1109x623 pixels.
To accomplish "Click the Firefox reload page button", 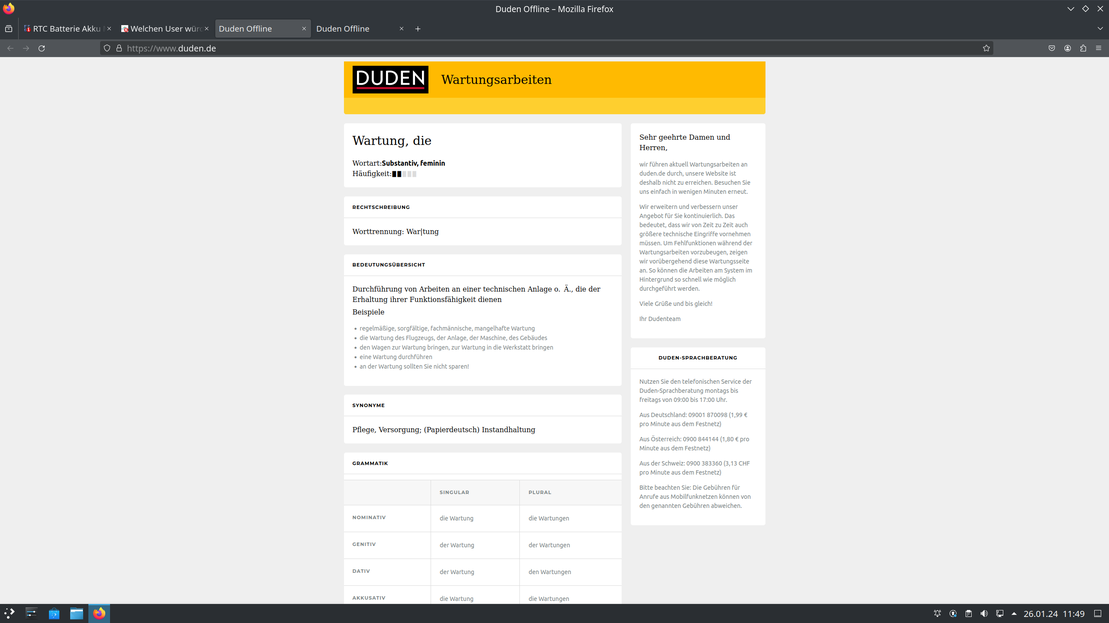I will click(x=41, y=48).
